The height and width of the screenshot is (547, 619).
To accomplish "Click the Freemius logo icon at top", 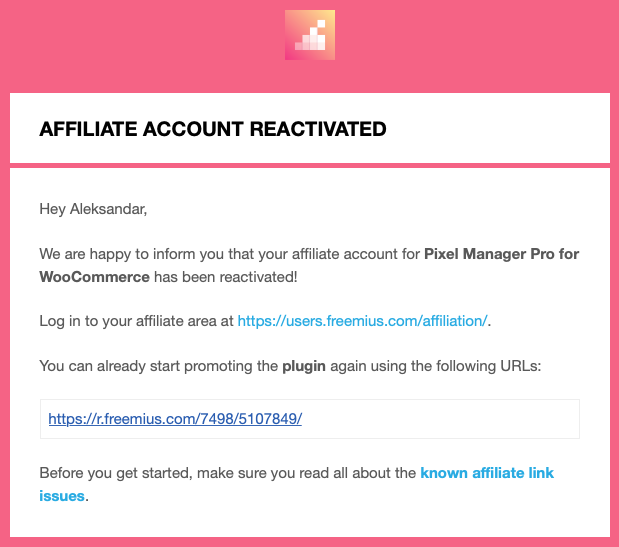I will click(310, 35).
